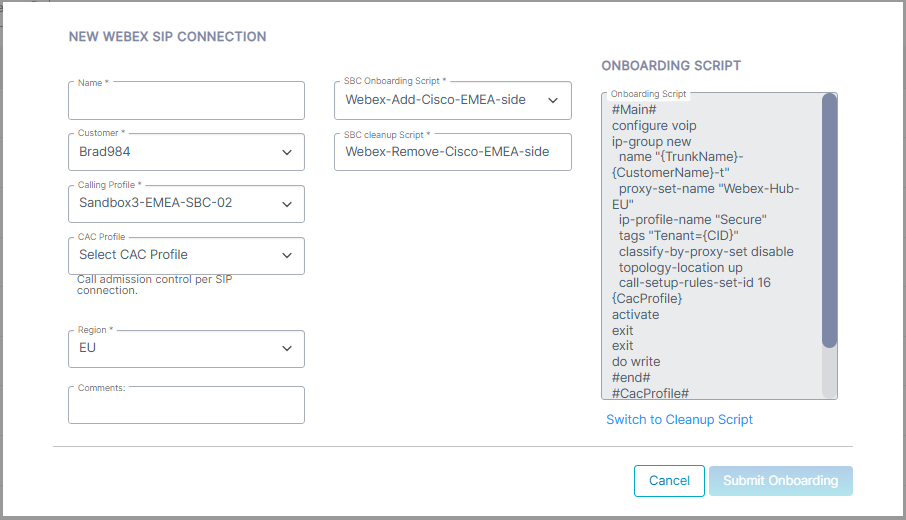
Task: Open the Calling Profile Sandbox3-EMEA-SBC-02 dropdown
Action: tap(186, 204)
